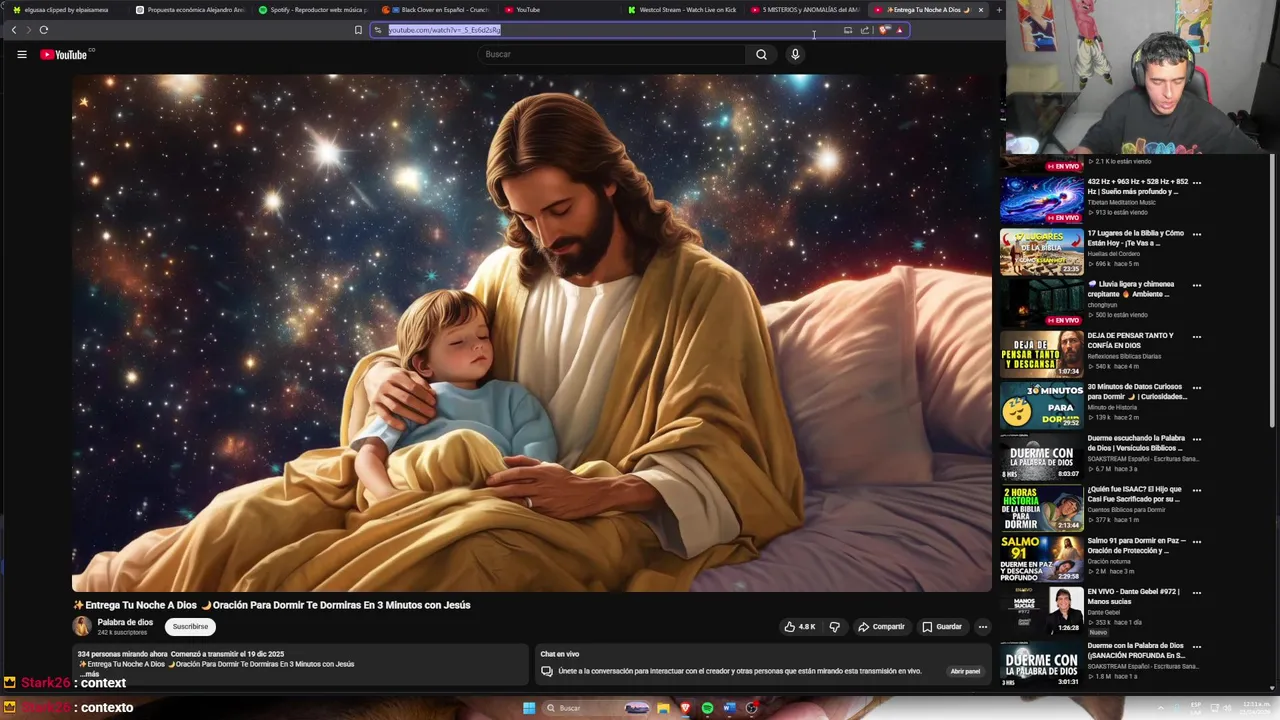
Task: Open more actions menu under the video
Action: click(982, 627)
